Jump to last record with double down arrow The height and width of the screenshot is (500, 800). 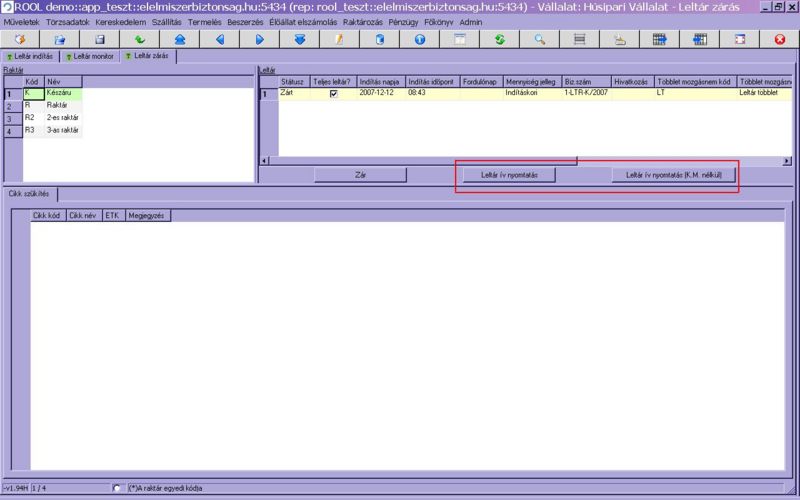click(299, 39)
